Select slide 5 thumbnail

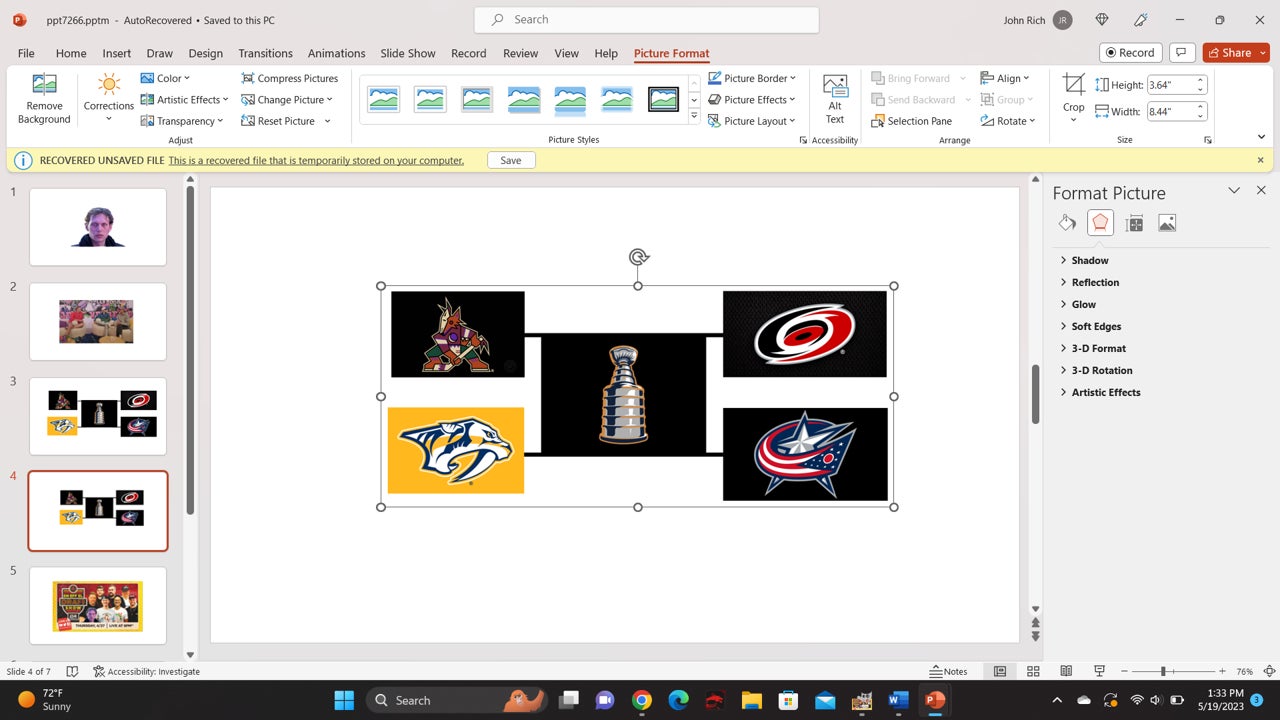(x=98, y=606)
